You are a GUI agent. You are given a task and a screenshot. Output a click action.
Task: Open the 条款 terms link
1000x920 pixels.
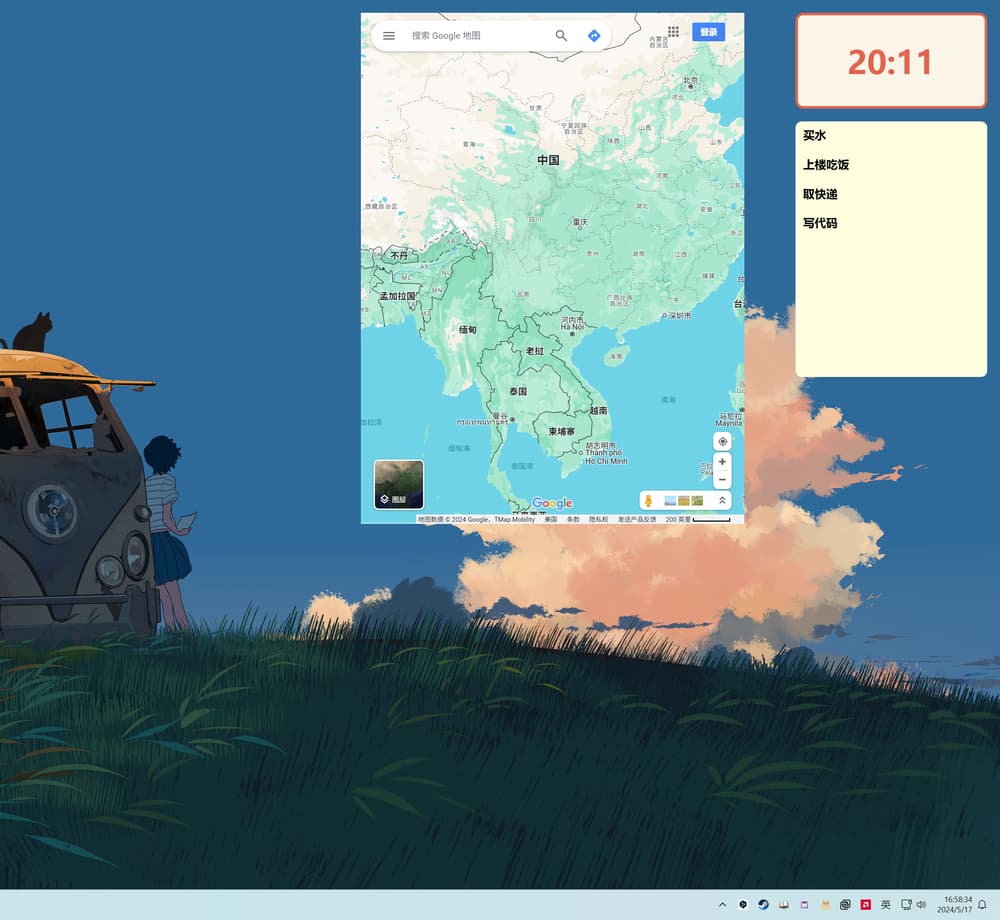pyautogui.click(x=573, y=520)
